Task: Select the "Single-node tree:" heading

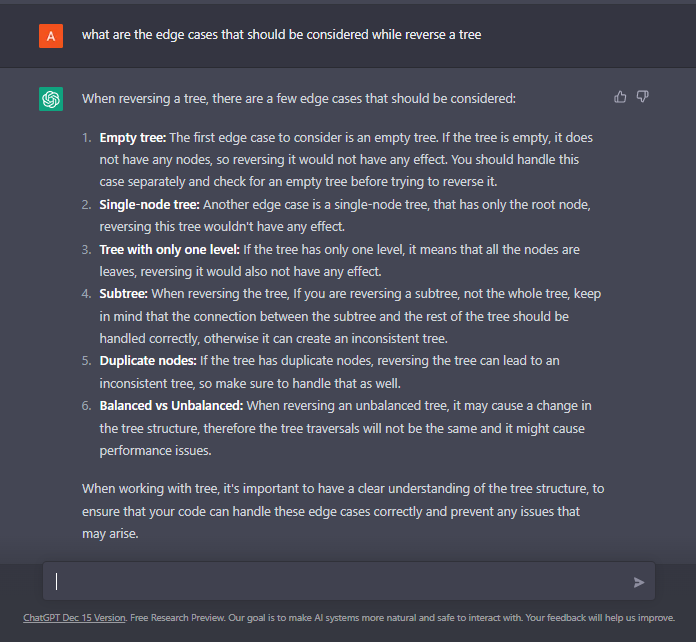Action: click(x=149, y=204)
